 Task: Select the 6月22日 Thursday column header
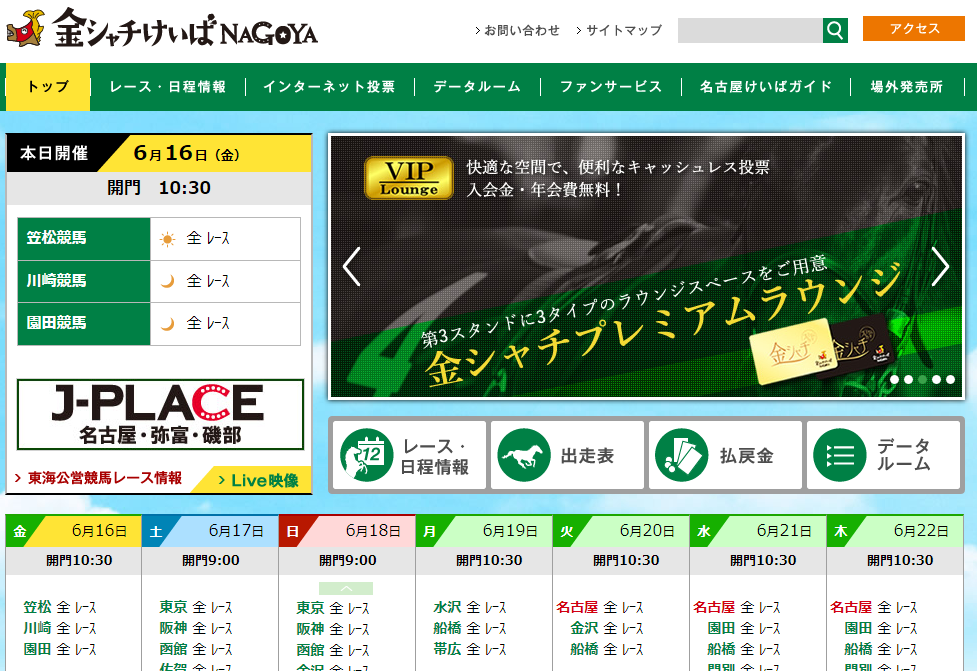coord(895,531)
